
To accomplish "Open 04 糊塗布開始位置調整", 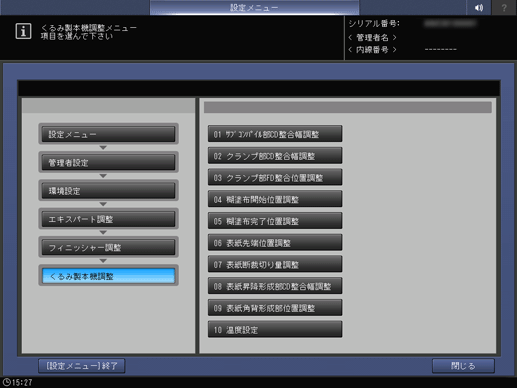I will 275,199.
